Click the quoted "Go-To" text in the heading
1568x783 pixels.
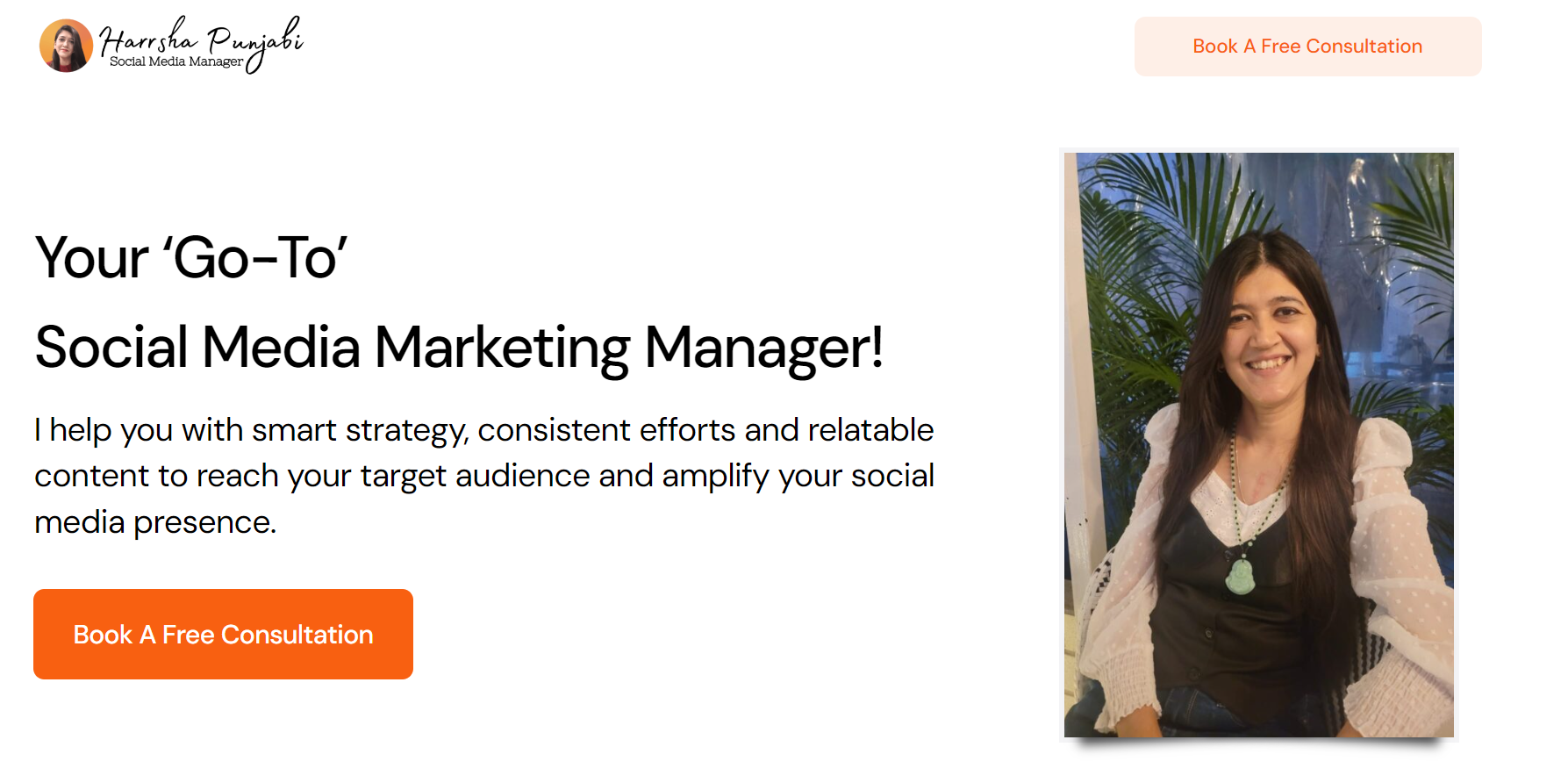tap(255, 259)
